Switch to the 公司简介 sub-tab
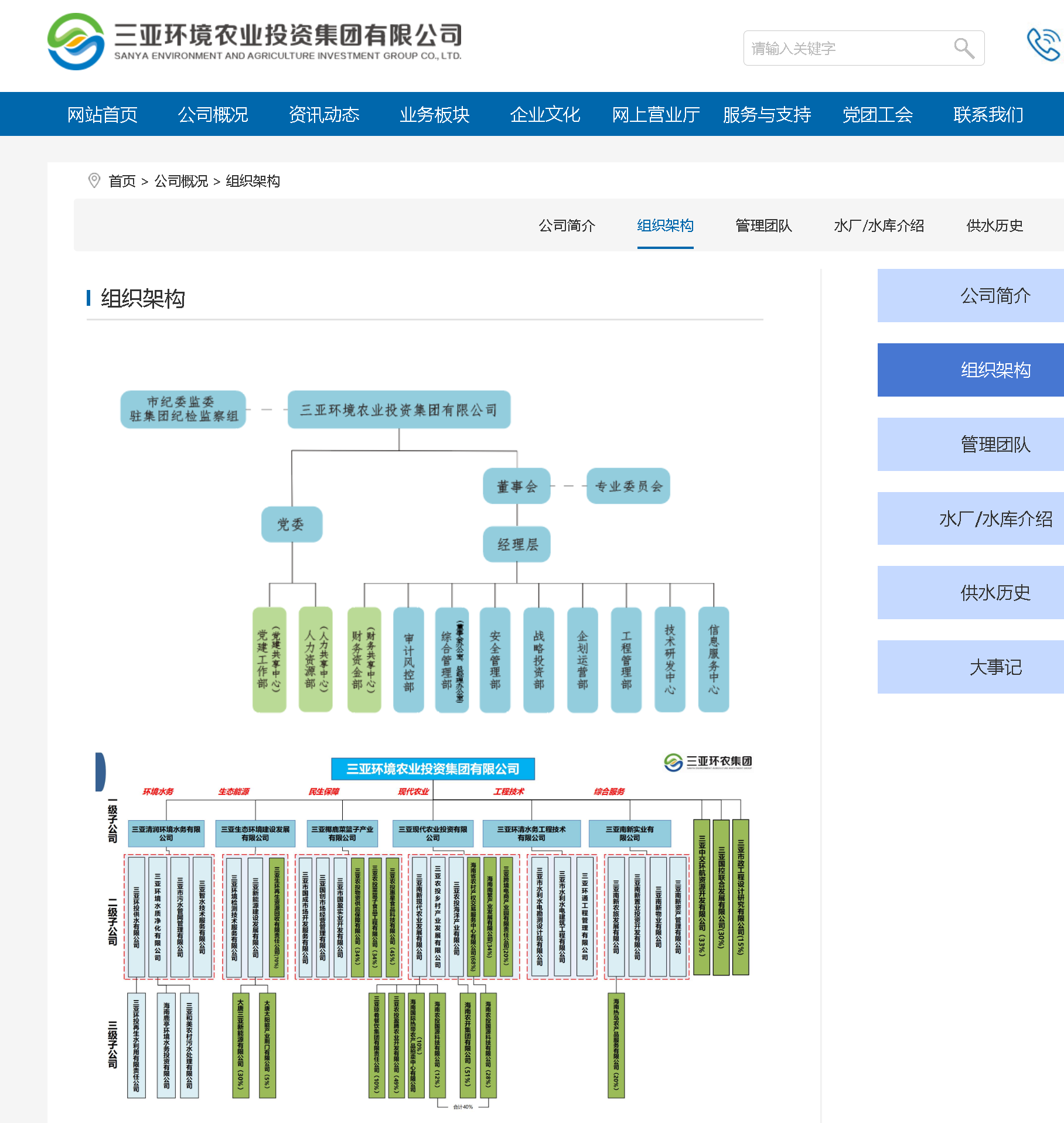 [x=567, y=226]
